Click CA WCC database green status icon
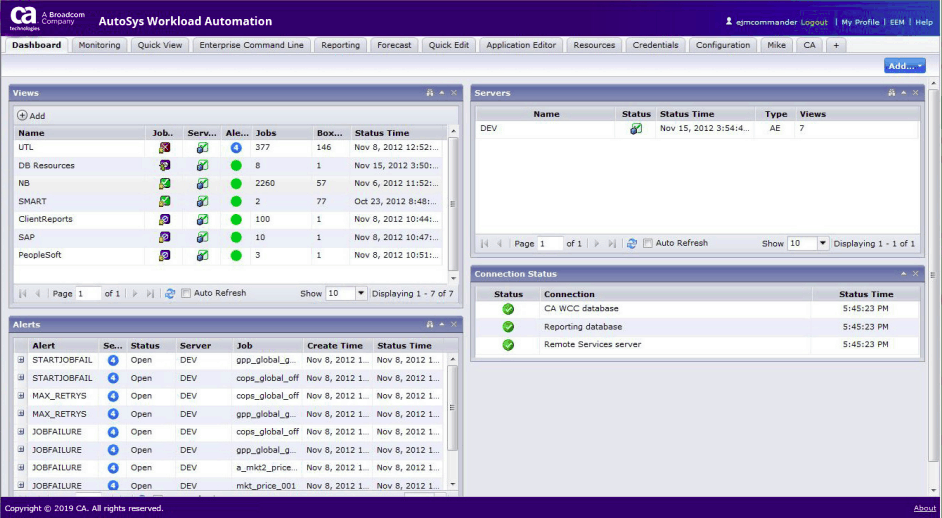Screen dimensions: 942x518 508,309
